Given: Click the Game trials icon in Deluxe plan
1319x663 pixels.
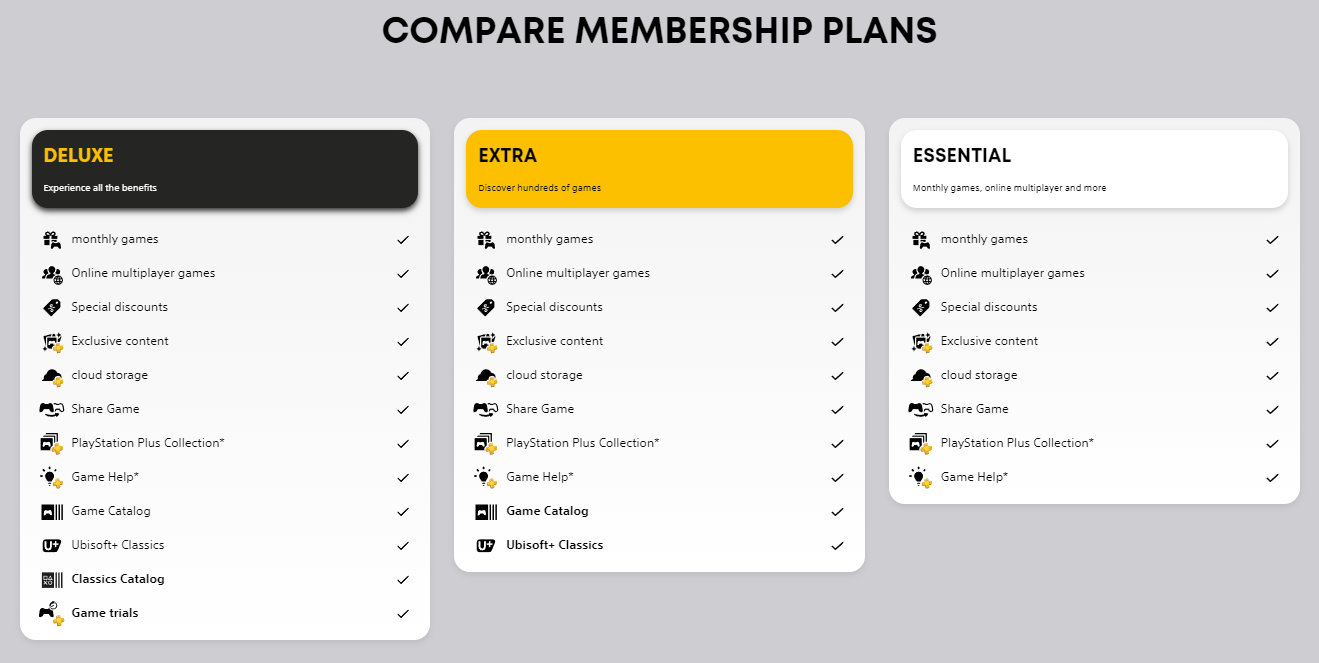Looking at the screenshot, I should click(52, 613).
